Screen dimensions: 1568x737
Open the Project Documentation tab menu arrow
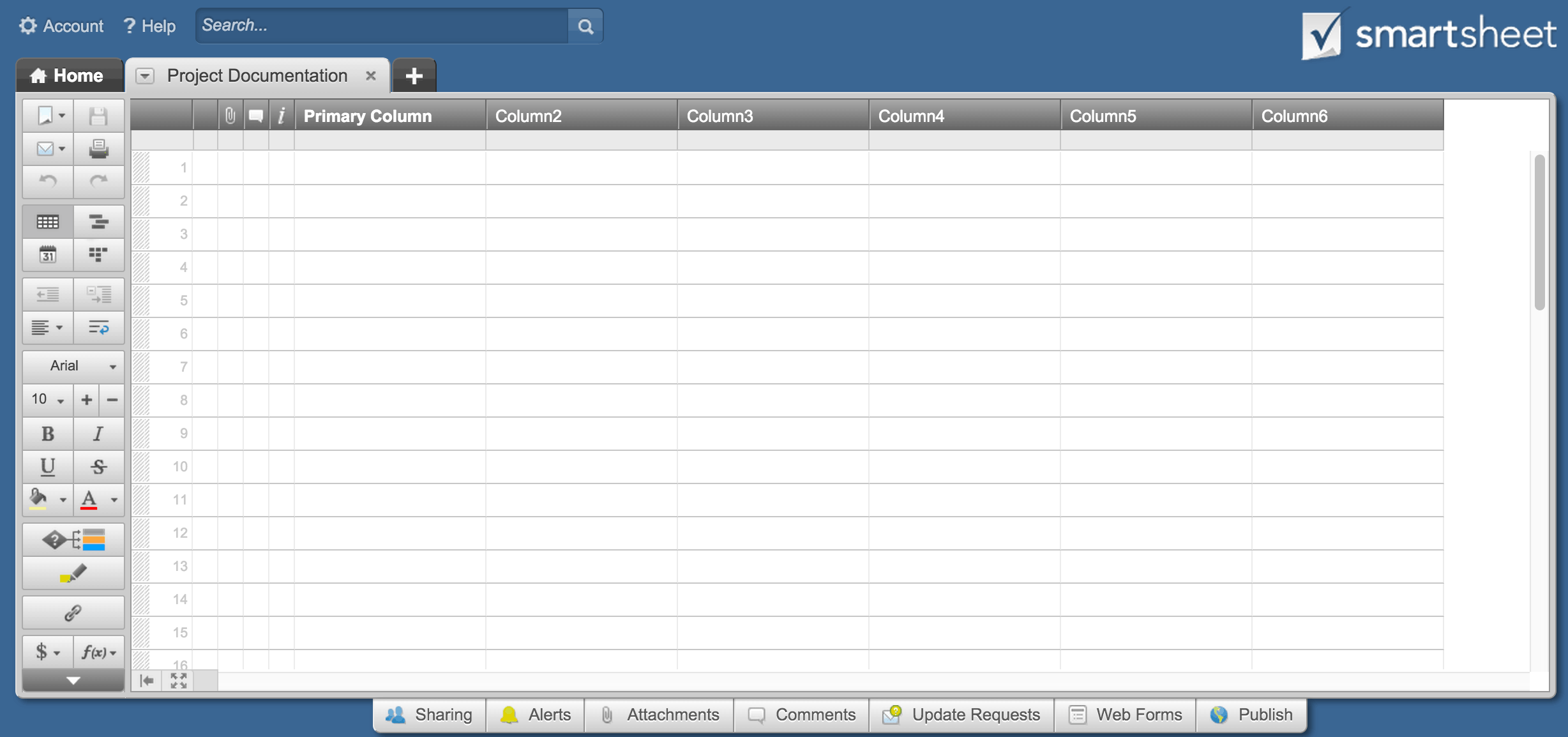[146, 75]
